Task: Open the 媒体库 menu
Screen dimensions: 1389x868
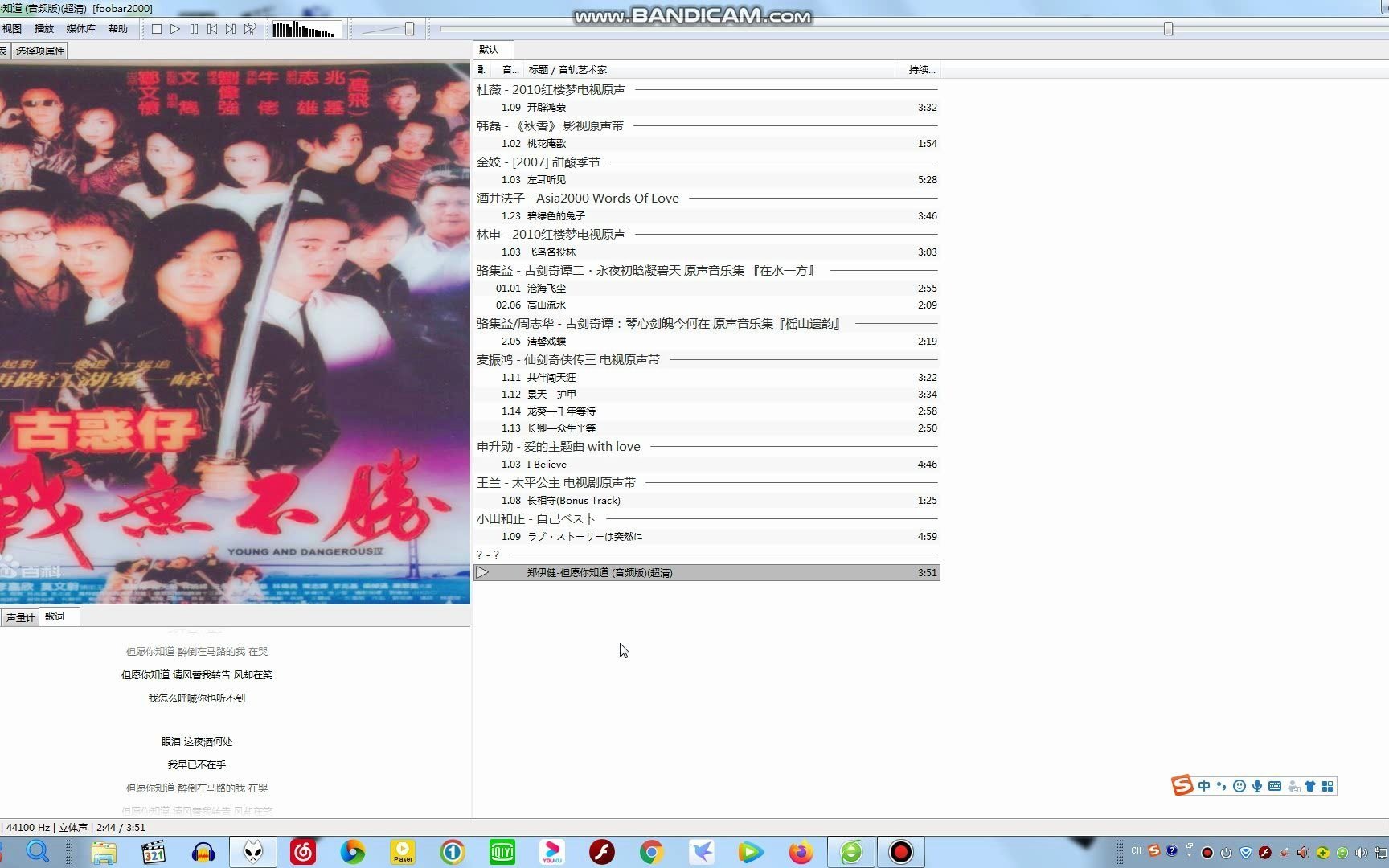Action: coord(80,29)
